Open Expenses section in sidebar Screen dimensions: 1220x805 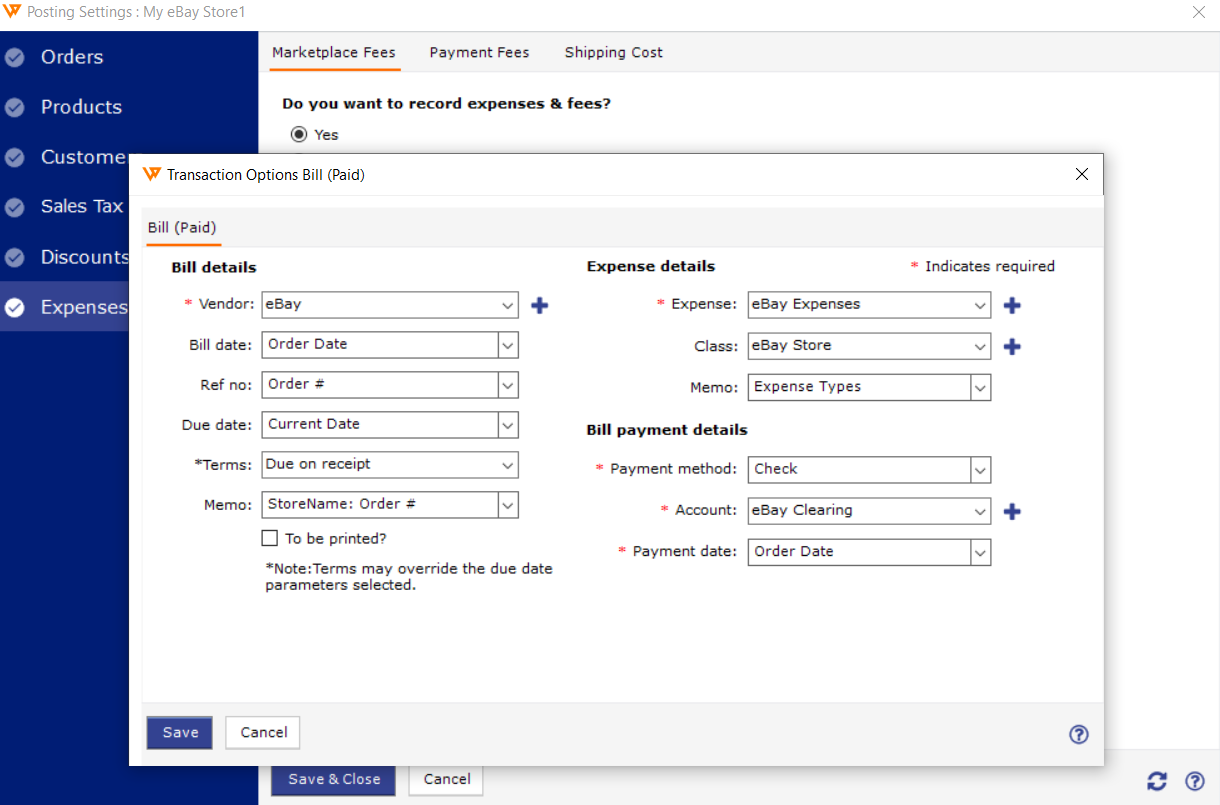64,307
